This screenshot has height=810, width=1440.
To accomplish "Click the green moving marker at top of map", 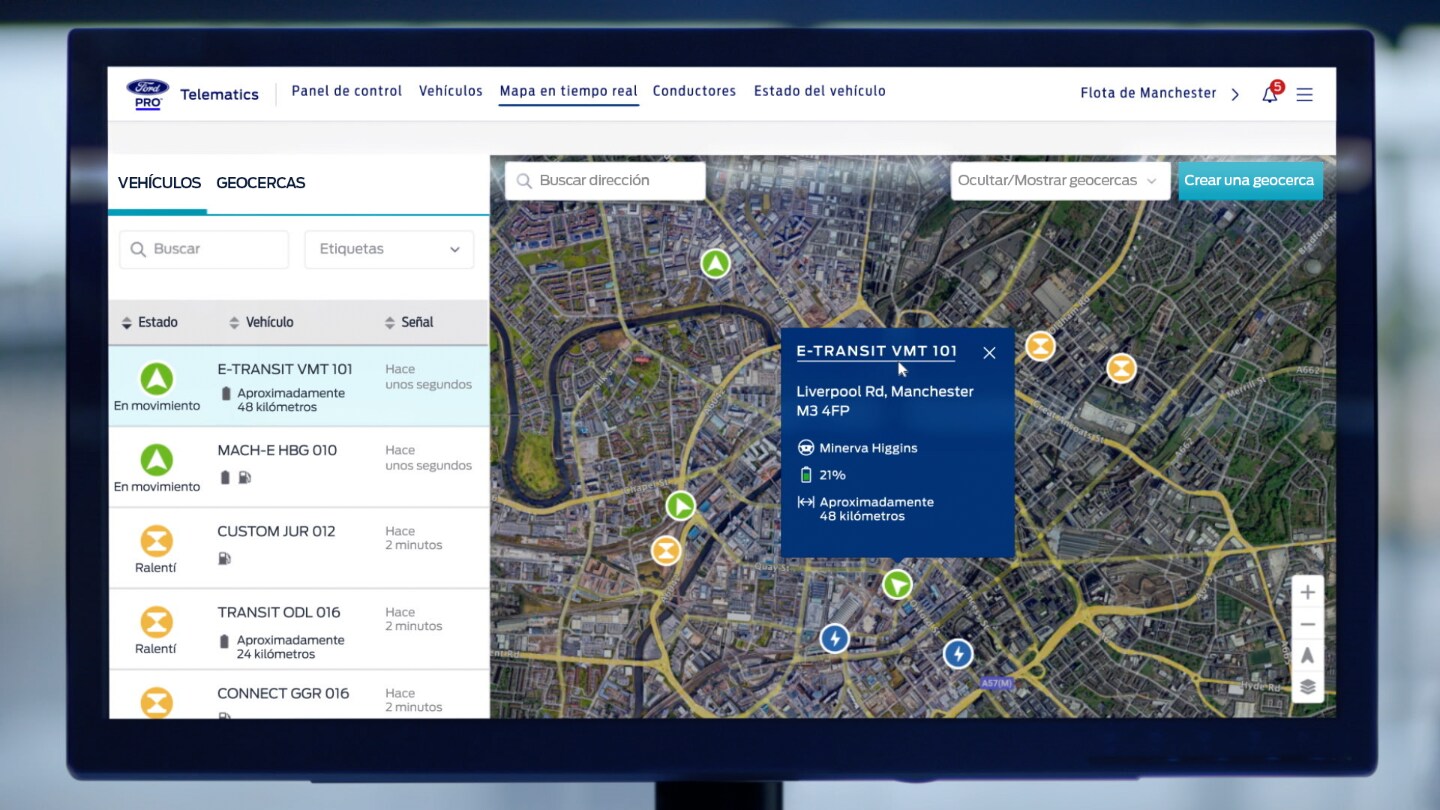I will [x=715, y=264].
